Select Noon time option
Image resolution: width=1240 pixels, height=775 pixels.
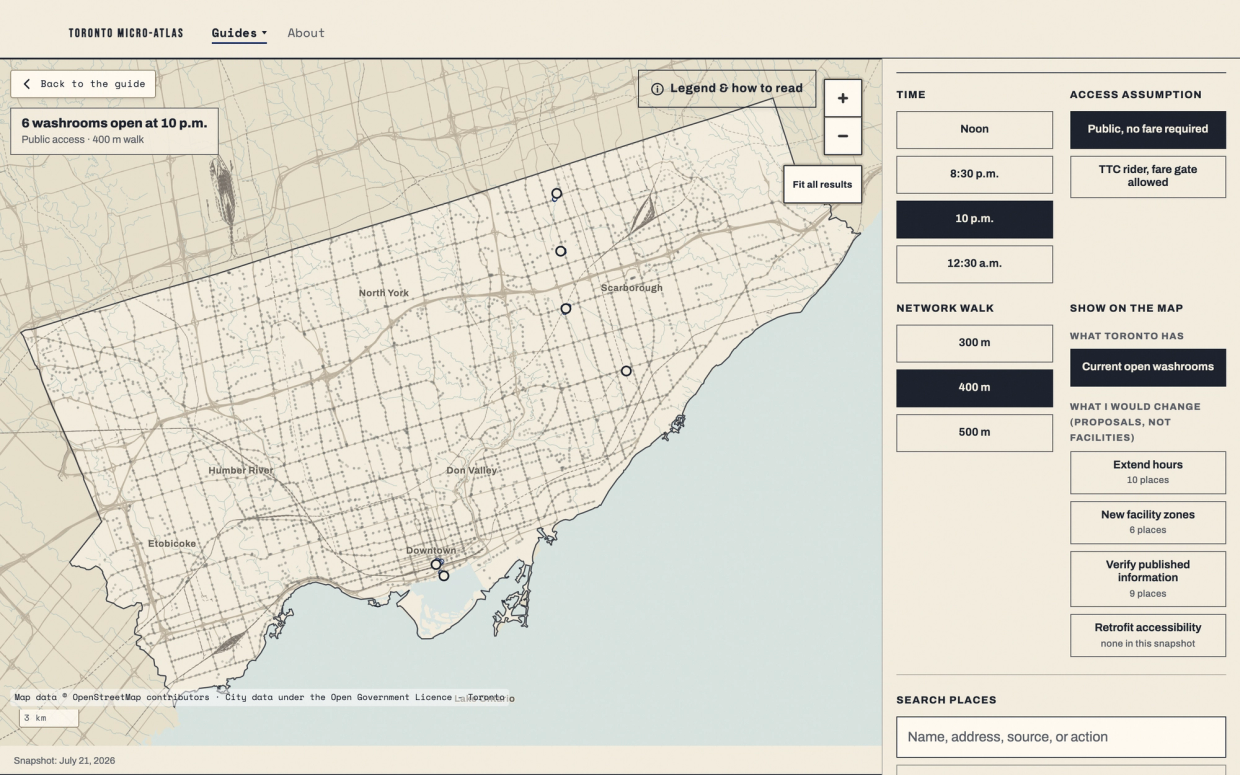(974, 129)
